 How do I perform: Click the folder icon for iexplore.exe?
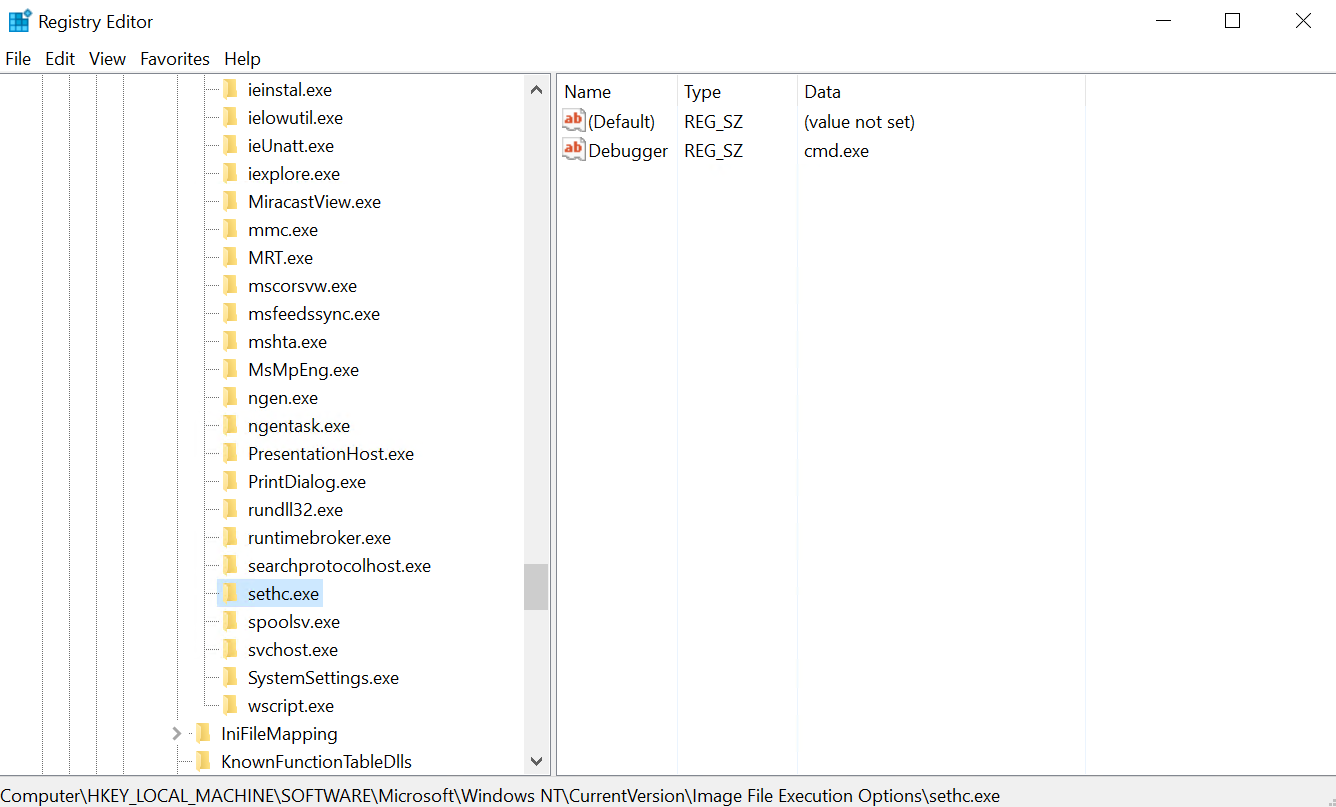coord(231,174)
